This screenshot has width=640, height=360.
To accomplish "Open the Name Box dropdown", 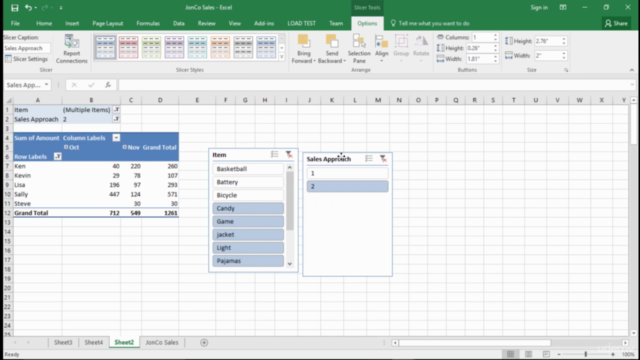I will click(46, 85).
